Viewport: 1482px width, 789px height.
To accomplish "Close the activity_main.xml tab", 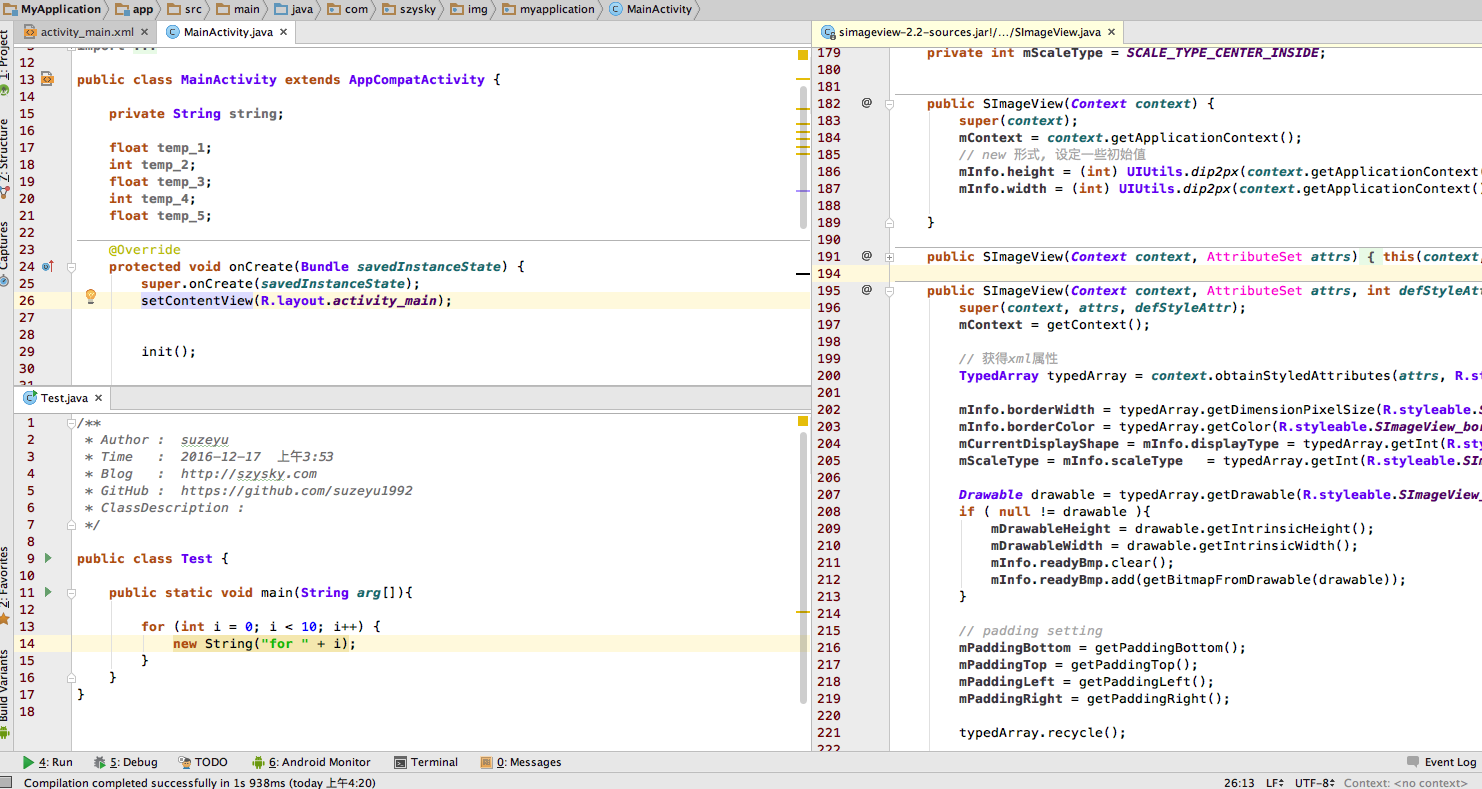I will [x=145, y=32].
